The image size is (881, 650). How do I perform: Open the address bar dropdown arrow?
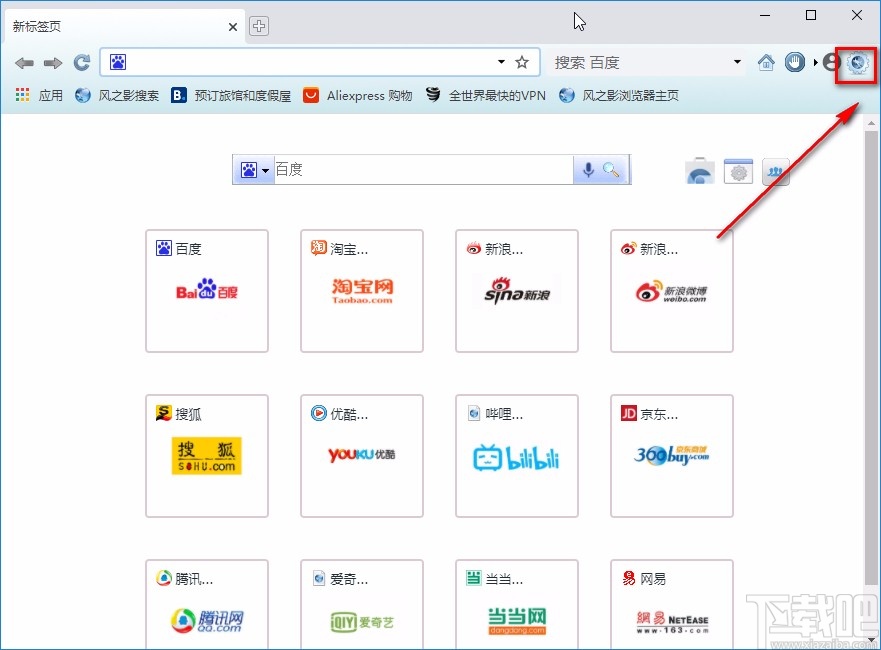tap(500, 62)
